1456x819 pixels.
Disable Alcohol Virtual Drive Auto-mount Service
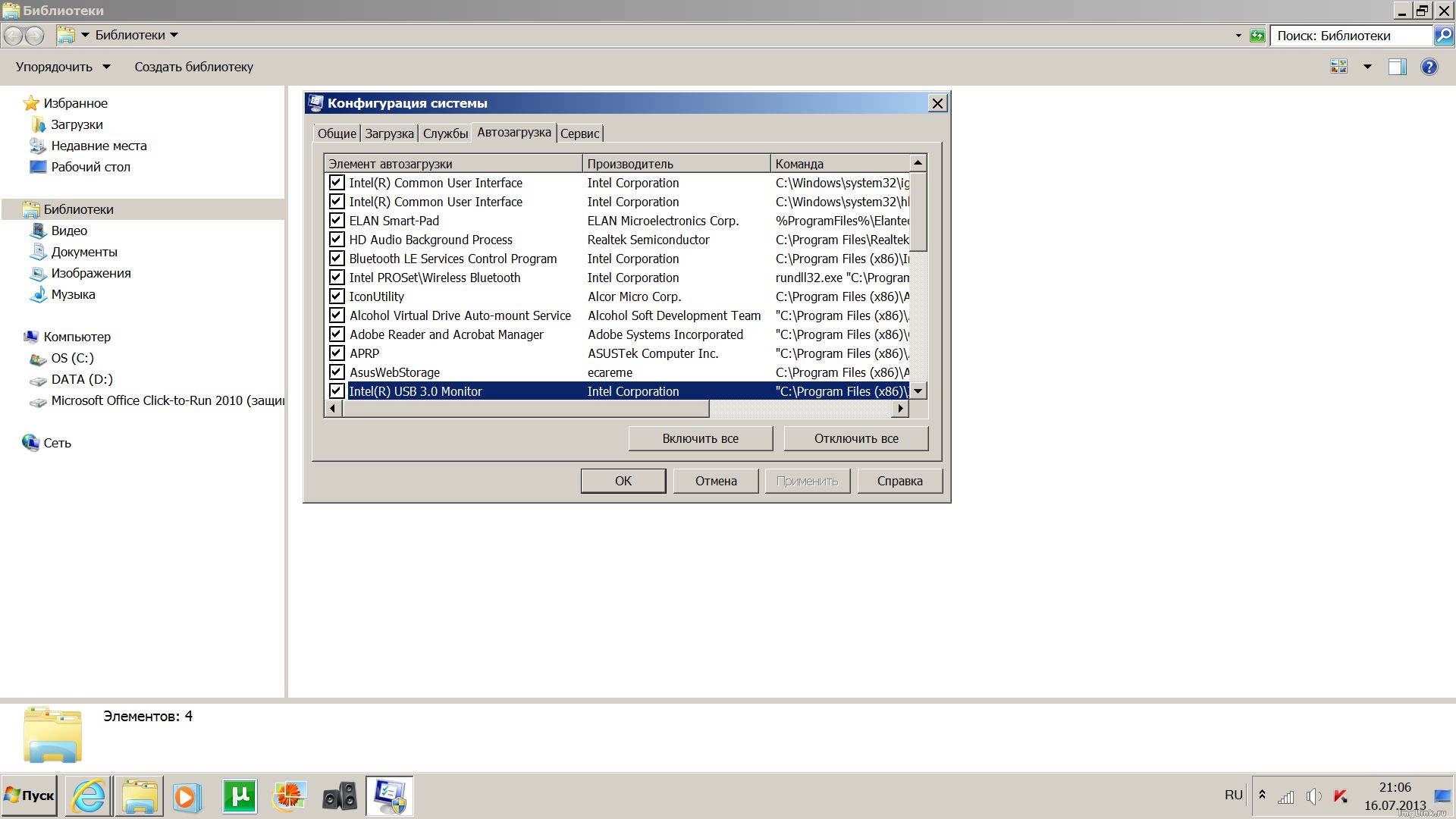(337, 315)
